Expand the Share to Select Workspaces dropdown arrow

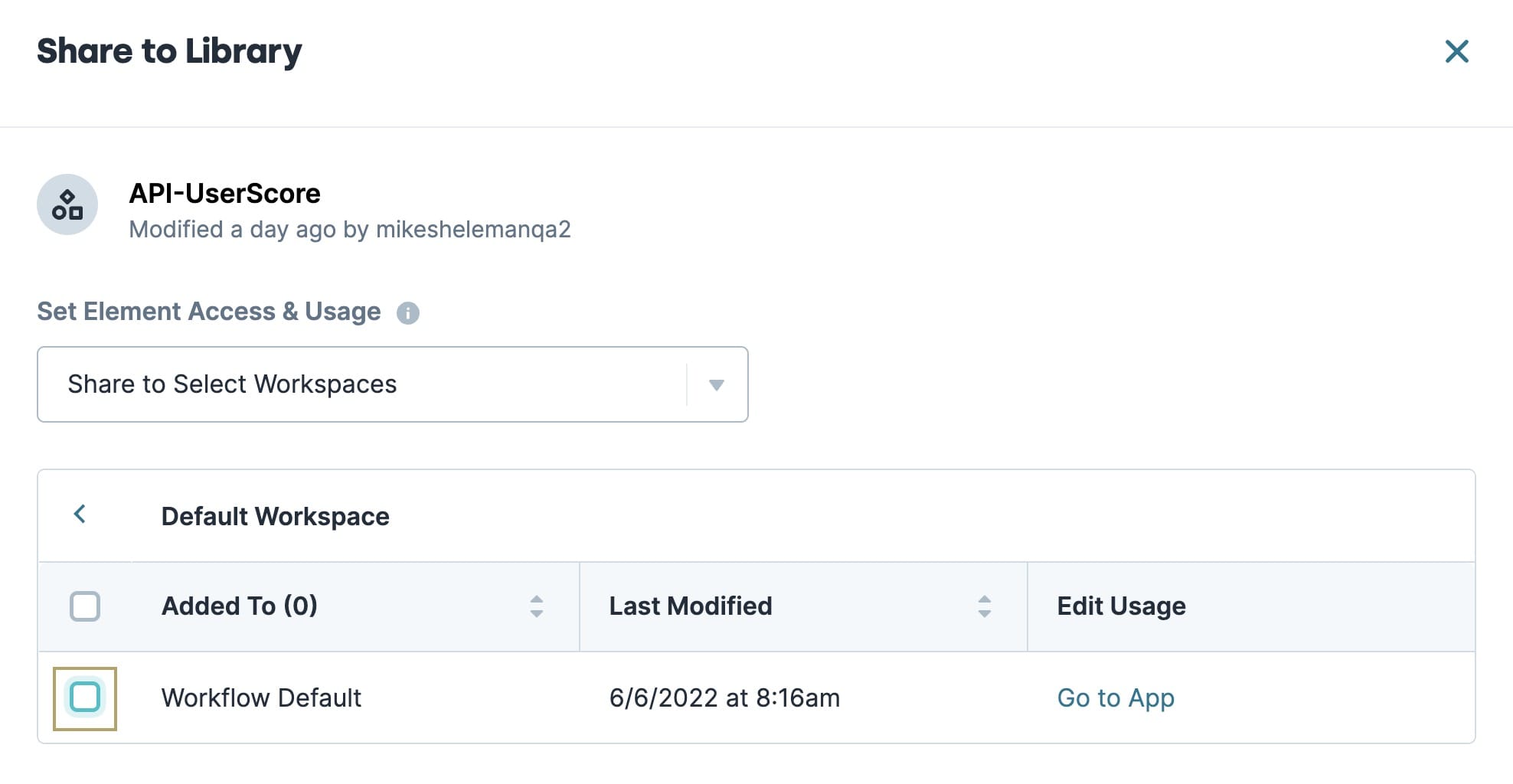pyautogui.click(x=717, y=384)
